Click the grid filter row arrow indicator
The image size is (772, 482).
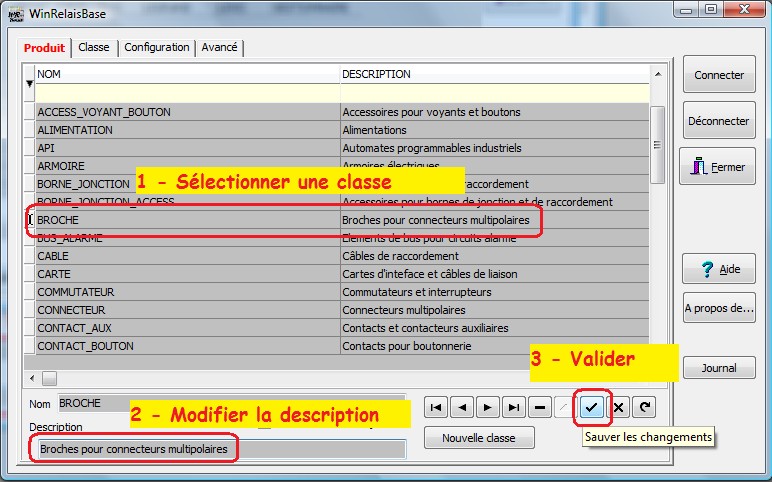click(29, 84)
